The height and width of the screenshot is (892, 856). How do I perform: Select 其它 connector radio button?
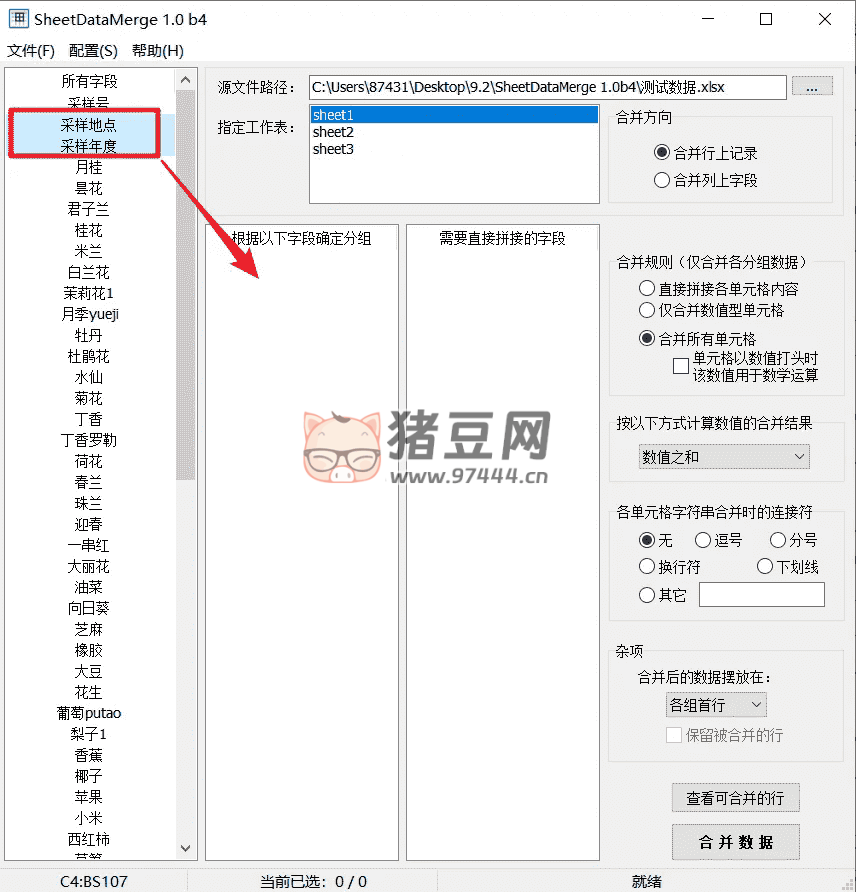tap(646, 595)
